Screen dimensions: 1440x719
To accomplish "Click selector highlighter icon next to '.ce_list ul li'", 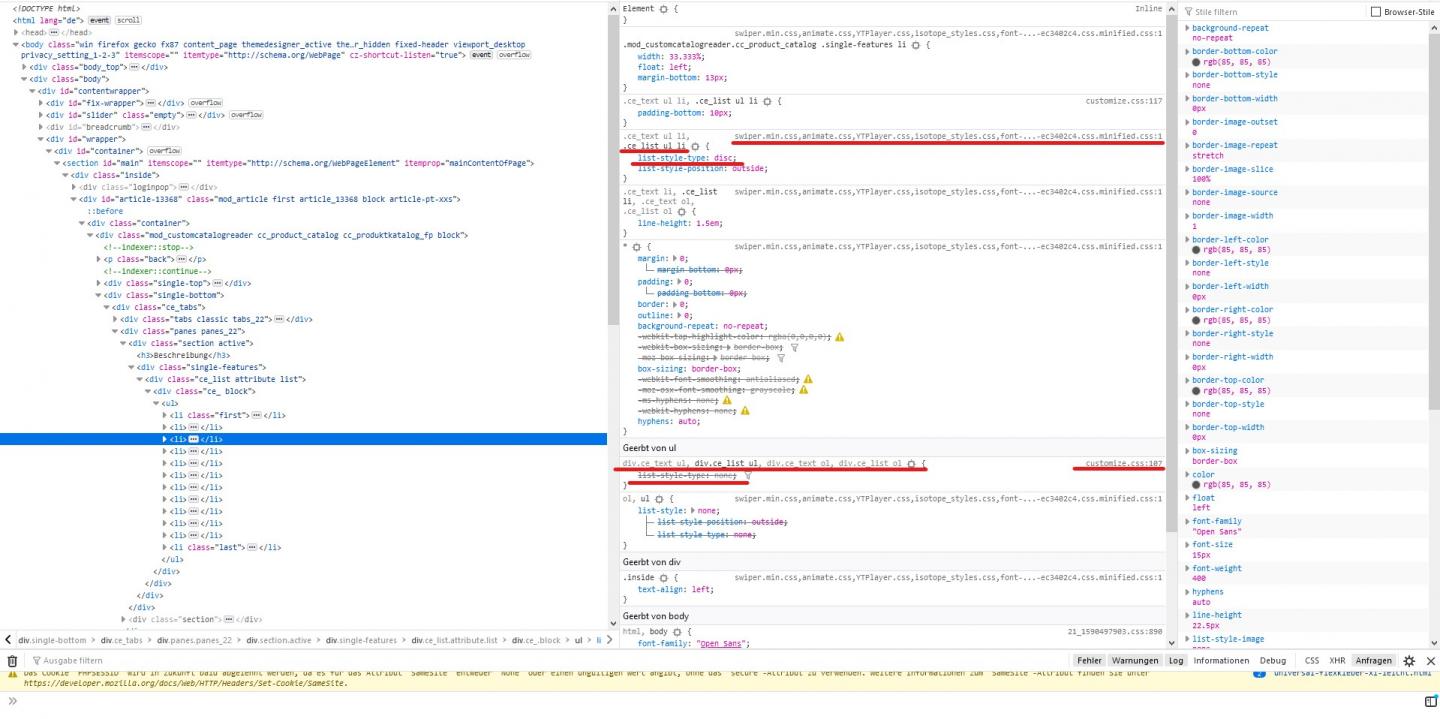I will [696, 146].
